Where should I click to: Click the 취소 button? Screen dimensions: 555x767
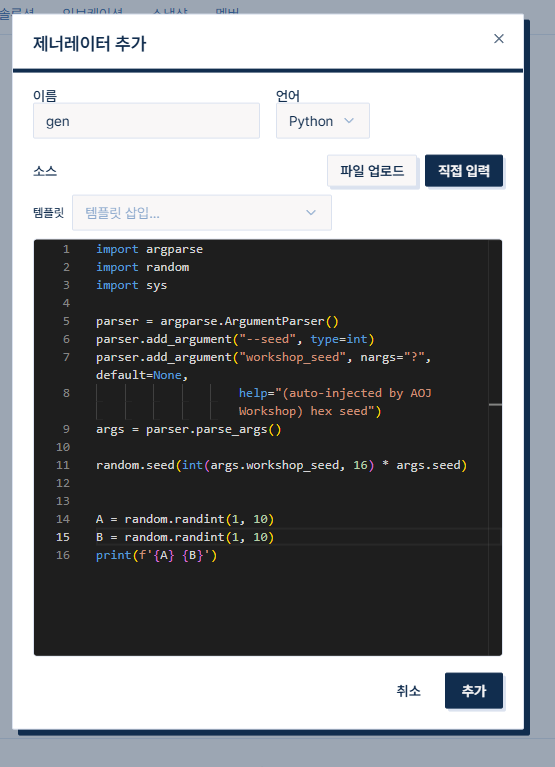pyautogui.click(x=408, y=691)
